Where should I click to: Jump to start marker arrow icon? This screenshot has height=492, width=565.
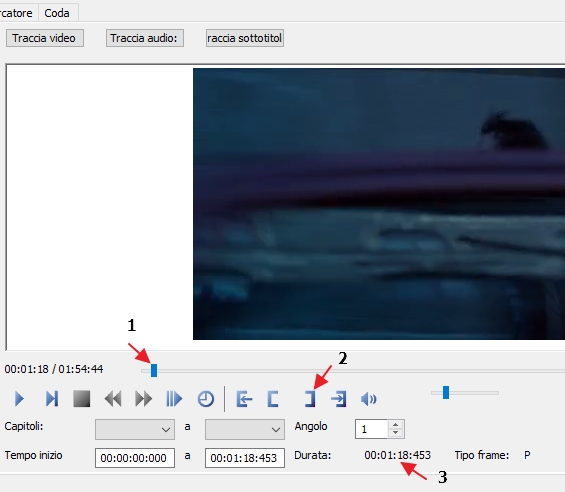pos(244,399)
